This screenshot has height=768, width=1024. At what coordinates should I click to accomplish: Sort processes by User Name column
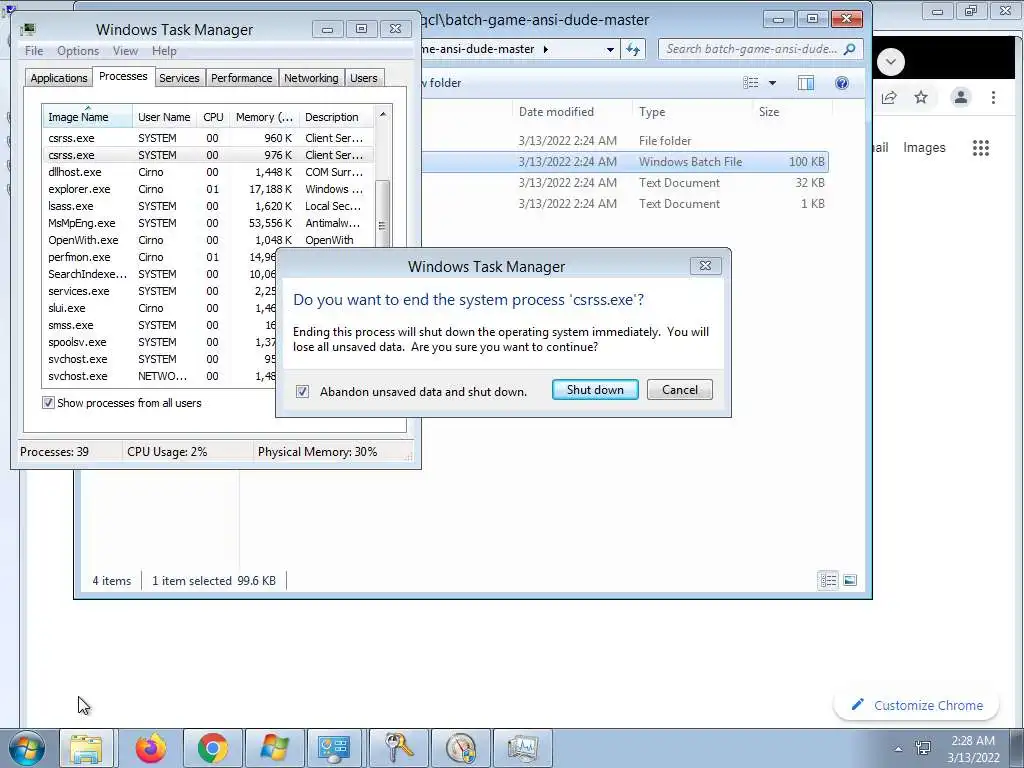[x=165, y=116]
